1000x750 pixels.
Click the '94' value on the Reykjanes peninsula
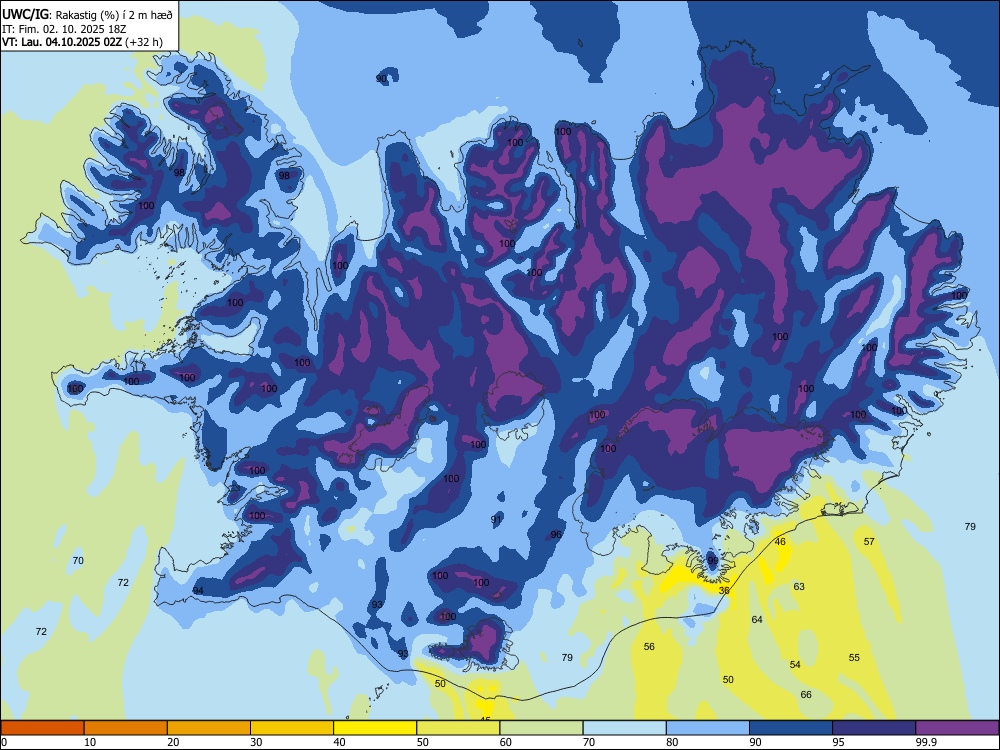(x=198, y=591)
